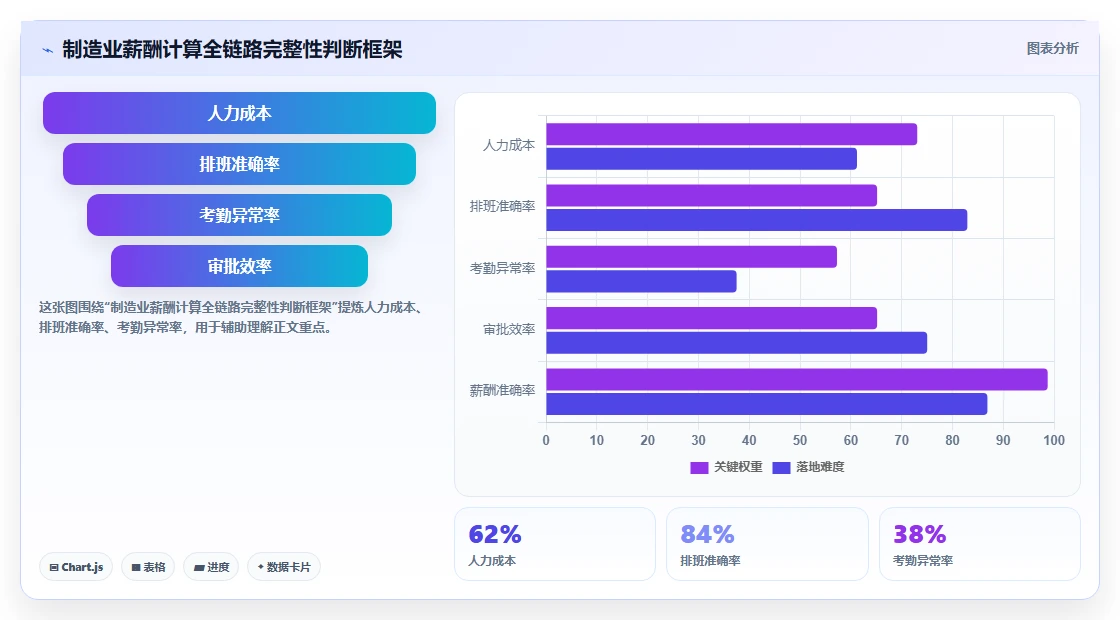This screenshot has height=620, width=1120.
Task: Click the purple 考勤异常率 关键权重 bar
Action: pyautogui.click(x=691, y=257)
